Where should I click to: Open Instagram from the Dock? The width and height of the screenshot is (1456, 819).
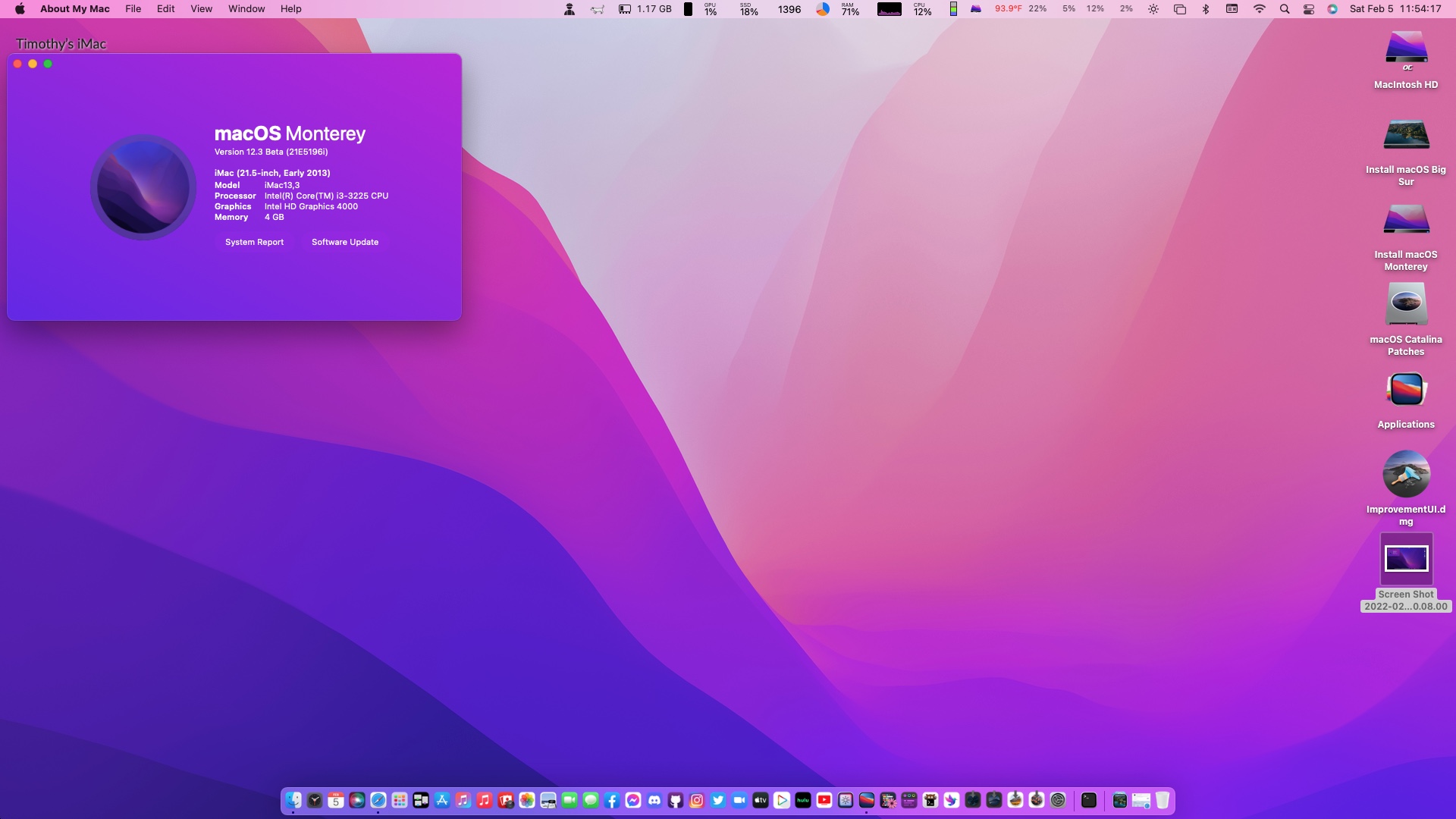tap(697, 800)
